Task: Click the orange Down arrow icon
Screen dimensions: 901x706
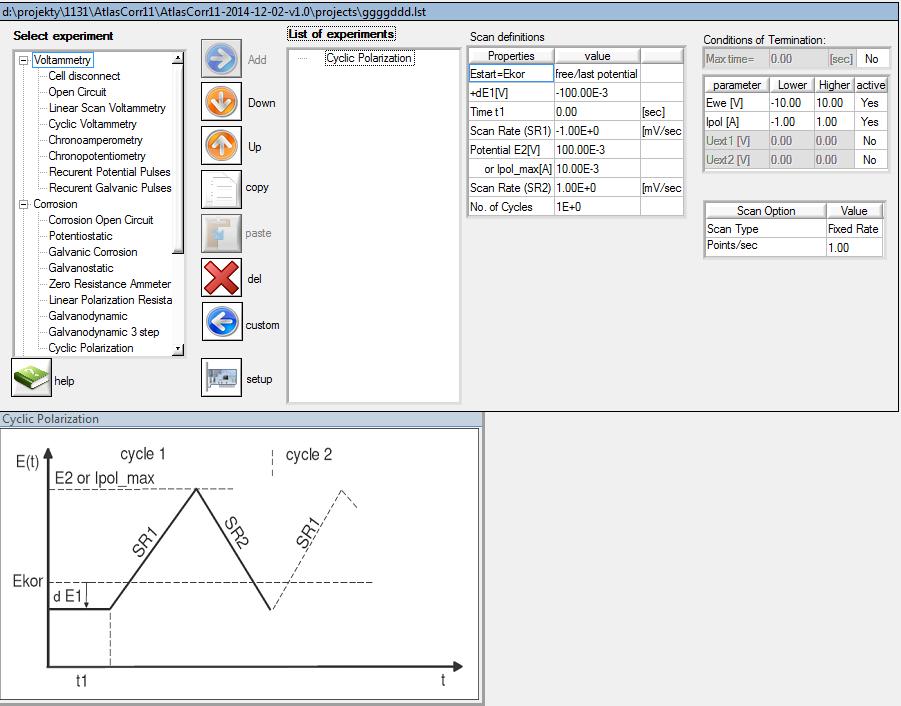Action: click(x=221, y=102)
